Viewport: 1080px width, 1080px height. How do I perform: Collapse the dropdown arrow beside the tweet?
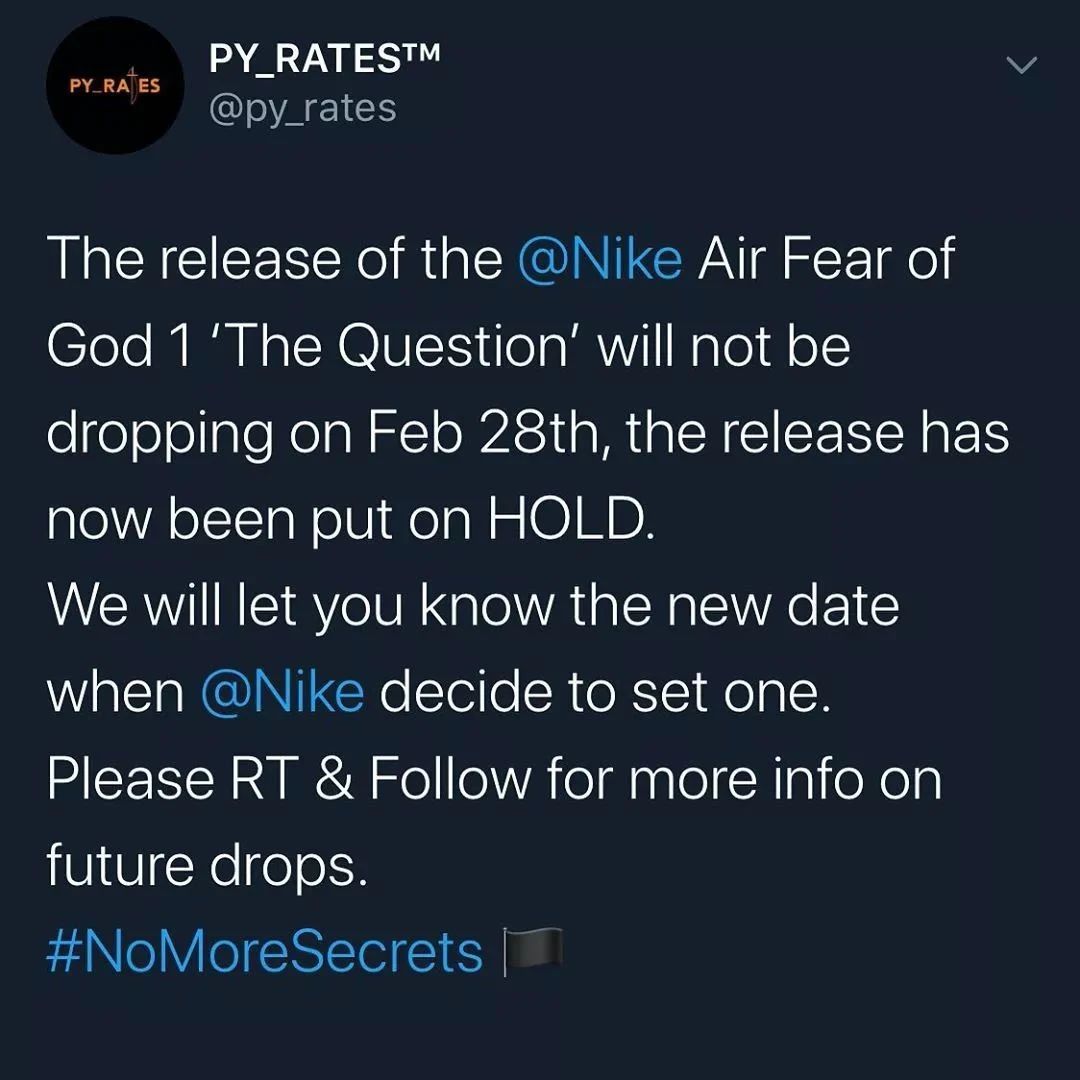[x=1021, y=65]
